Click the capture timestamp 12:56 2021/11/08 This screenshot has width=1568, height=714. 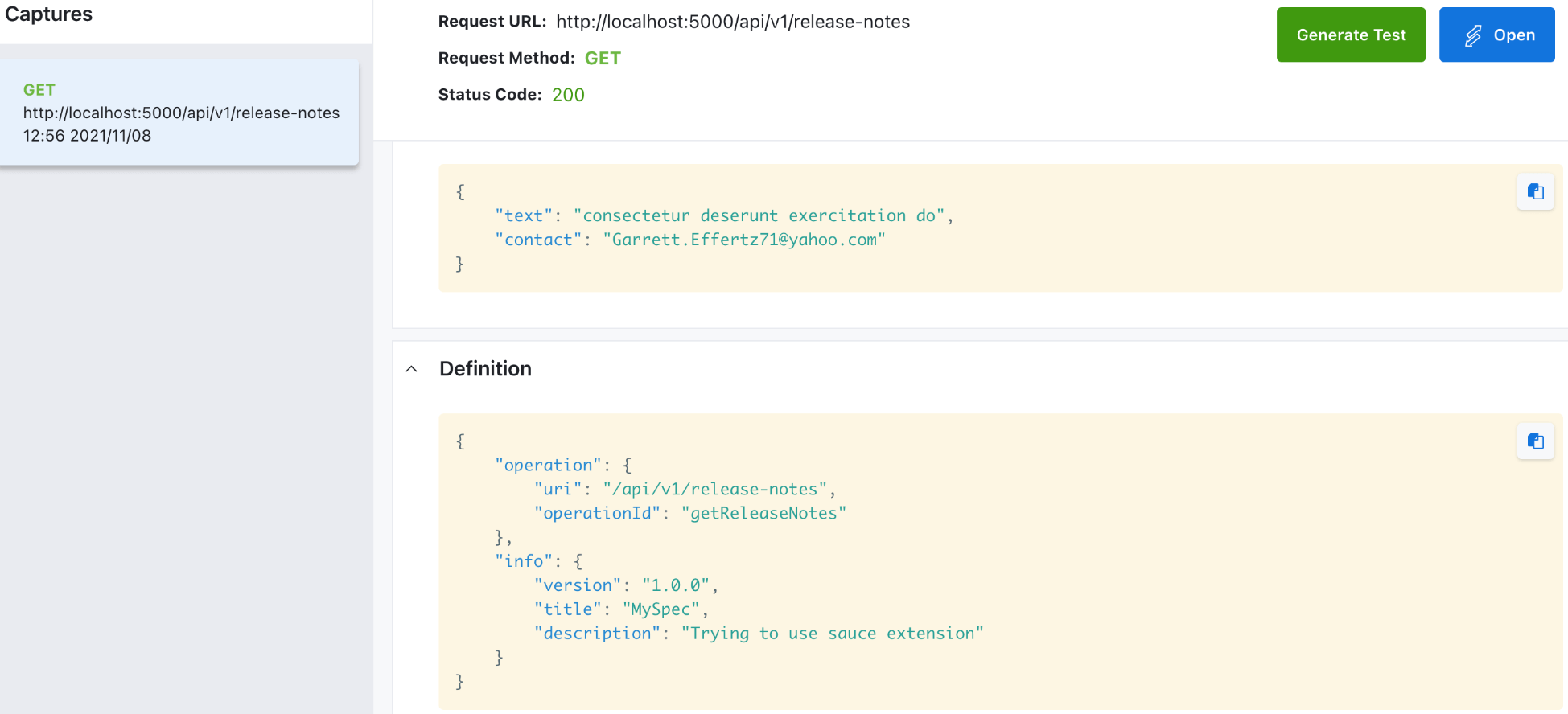(x=87, y=136)
